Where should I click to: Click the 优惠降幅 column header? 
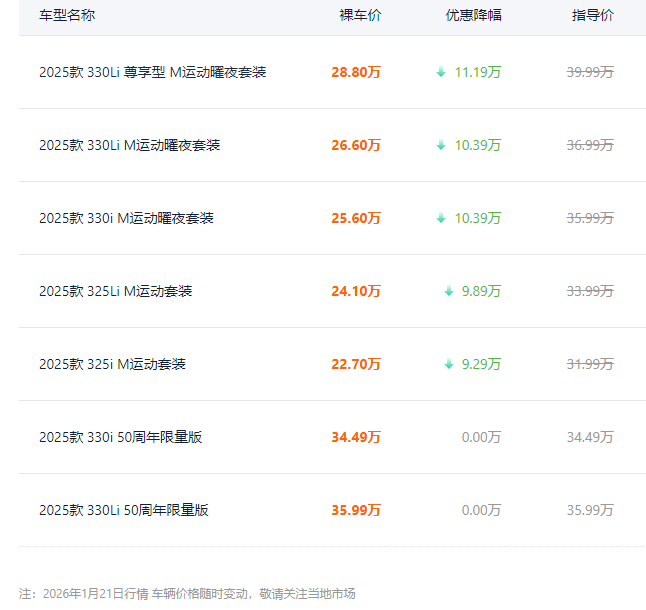click(473, 16)
